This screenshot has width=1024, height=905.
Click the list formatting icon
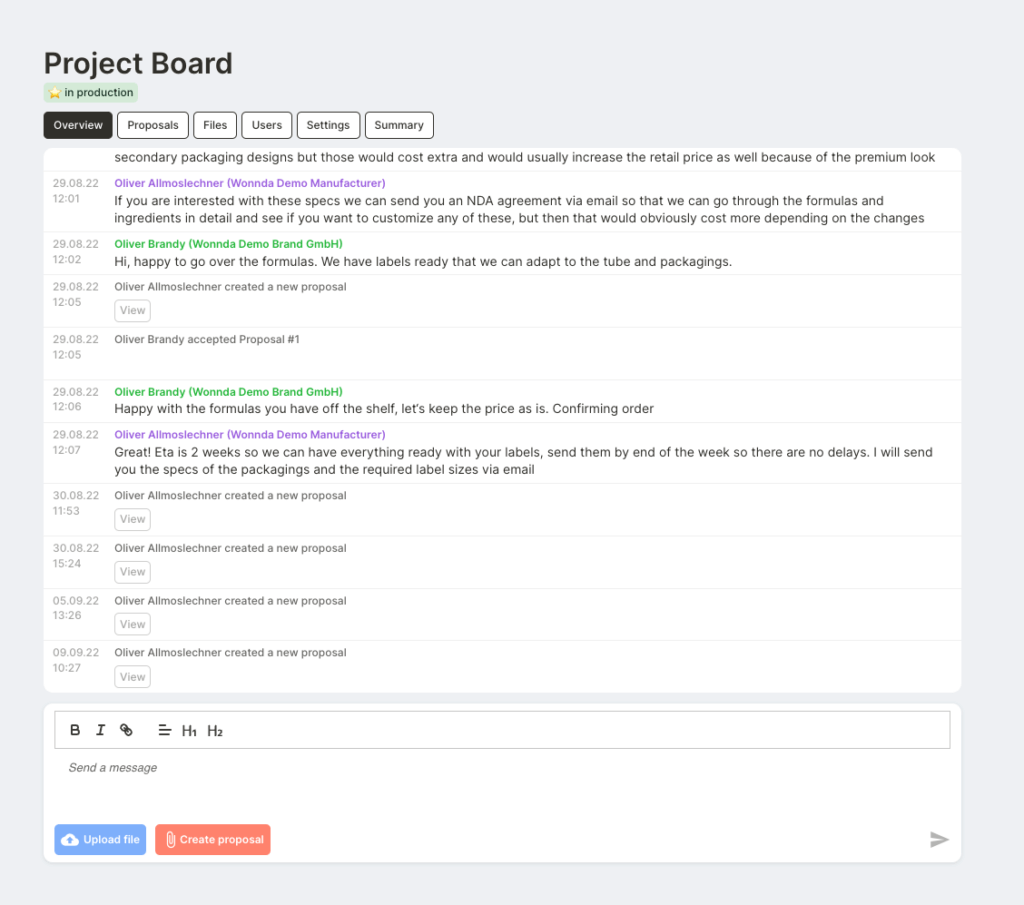[165, 730]
